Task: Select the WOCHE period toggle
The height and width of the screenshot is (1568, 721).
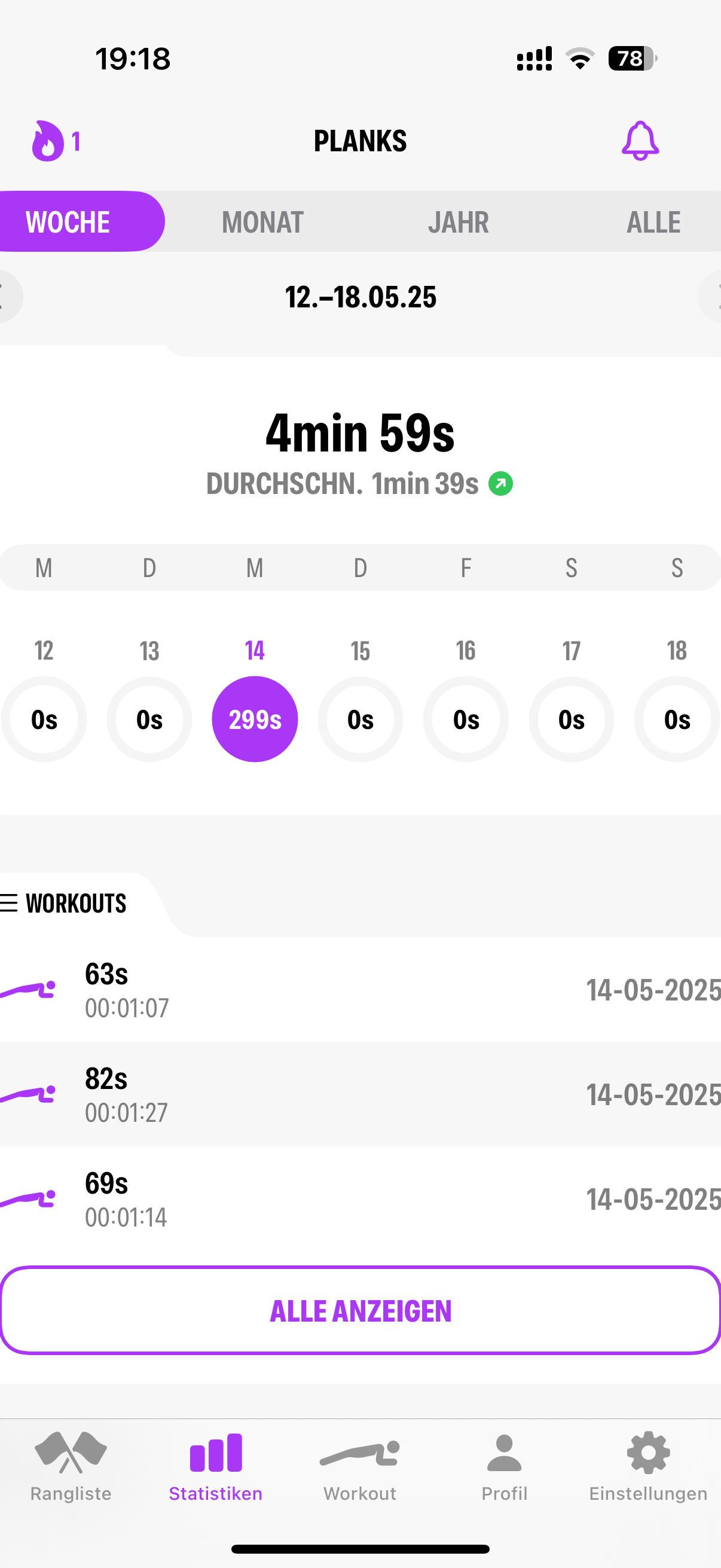Action: (x=82, y=221)
